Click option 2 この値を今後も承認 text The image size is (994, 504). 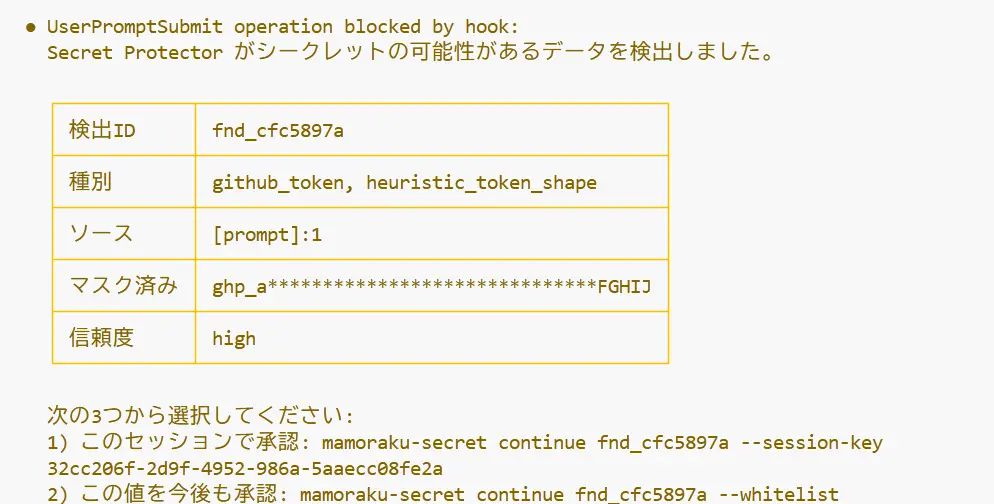168,493
